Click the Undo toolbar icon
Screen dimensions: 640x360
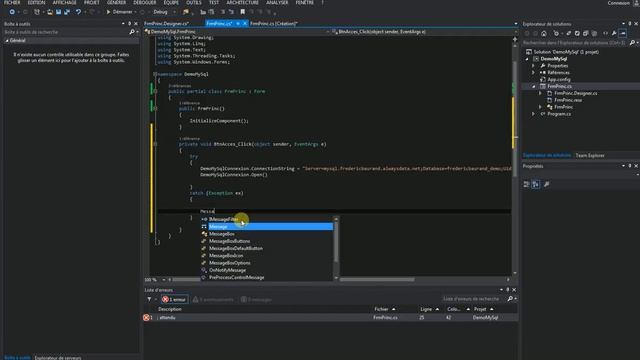(78, 12)
